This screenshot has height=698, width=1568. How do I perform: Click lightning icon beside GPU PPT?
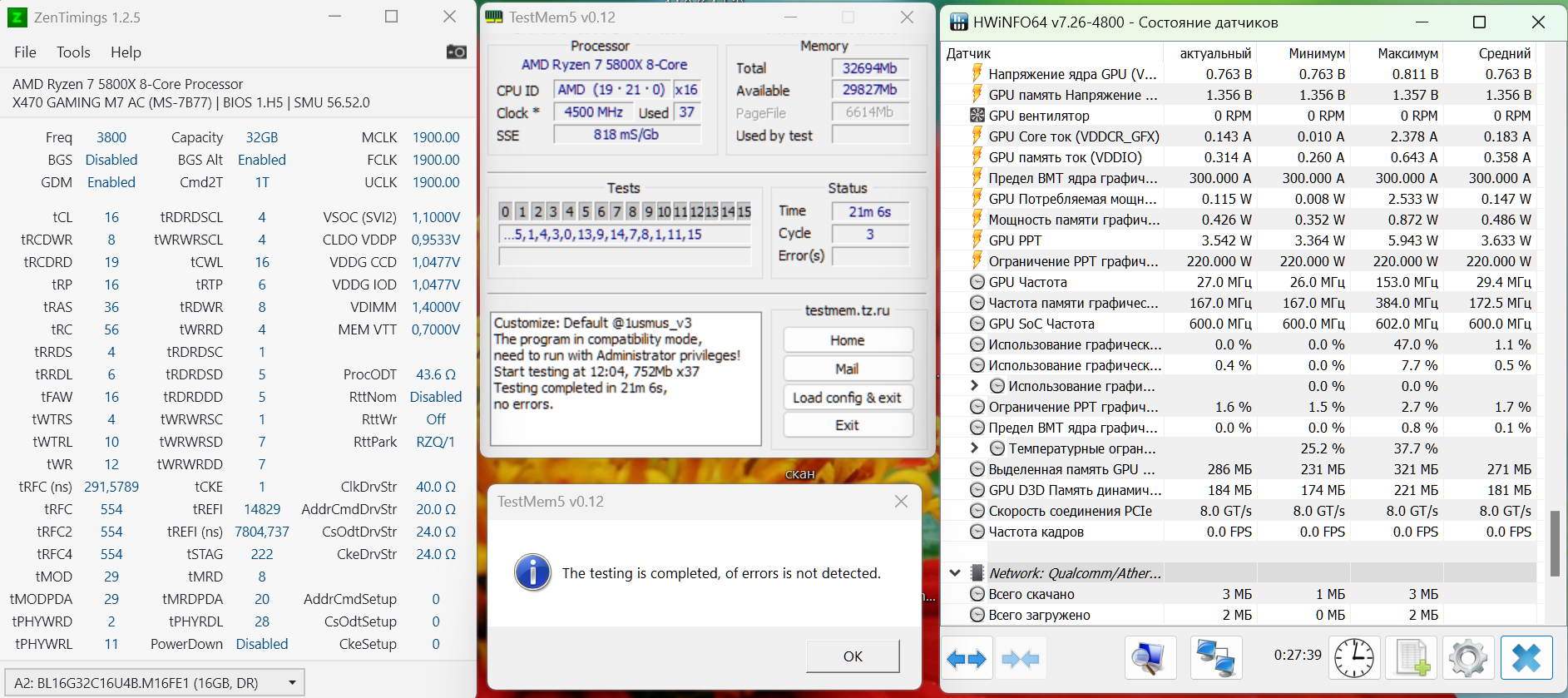(x=977, y=240)
